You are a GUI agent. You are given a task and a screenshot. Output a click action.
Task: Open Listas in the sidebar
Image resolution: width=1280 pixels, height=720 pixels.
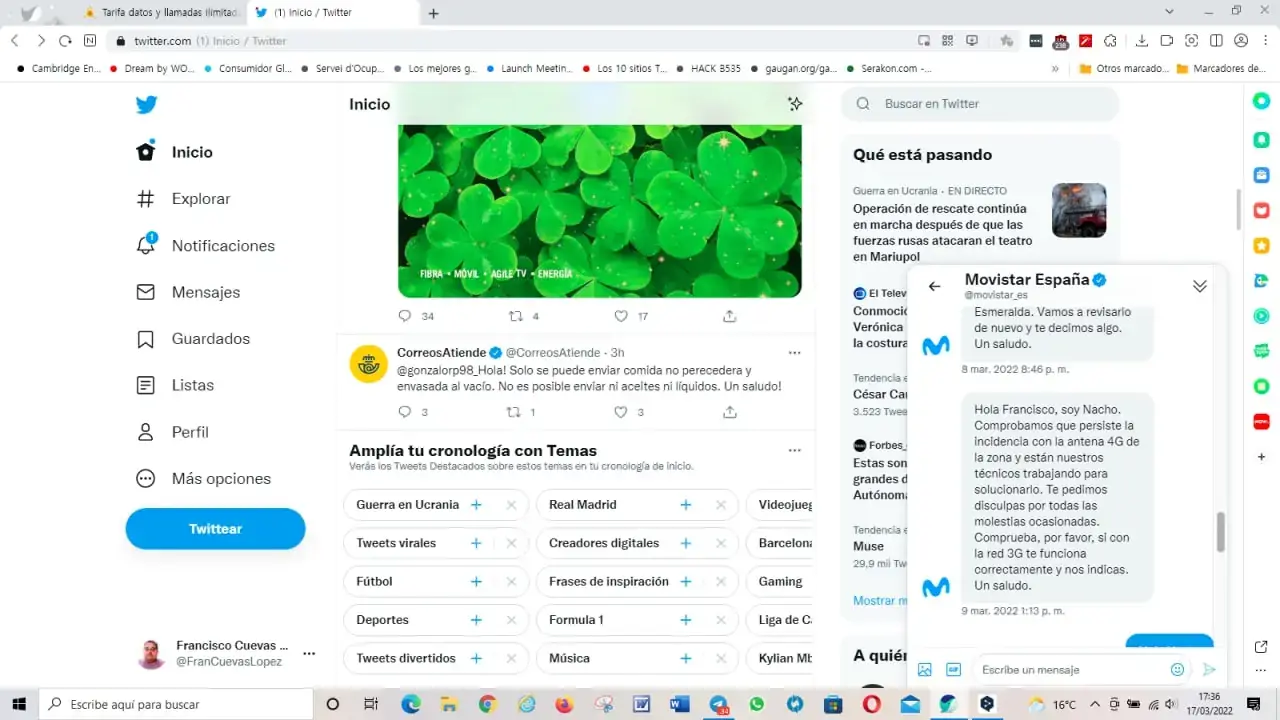pos(175,385)
